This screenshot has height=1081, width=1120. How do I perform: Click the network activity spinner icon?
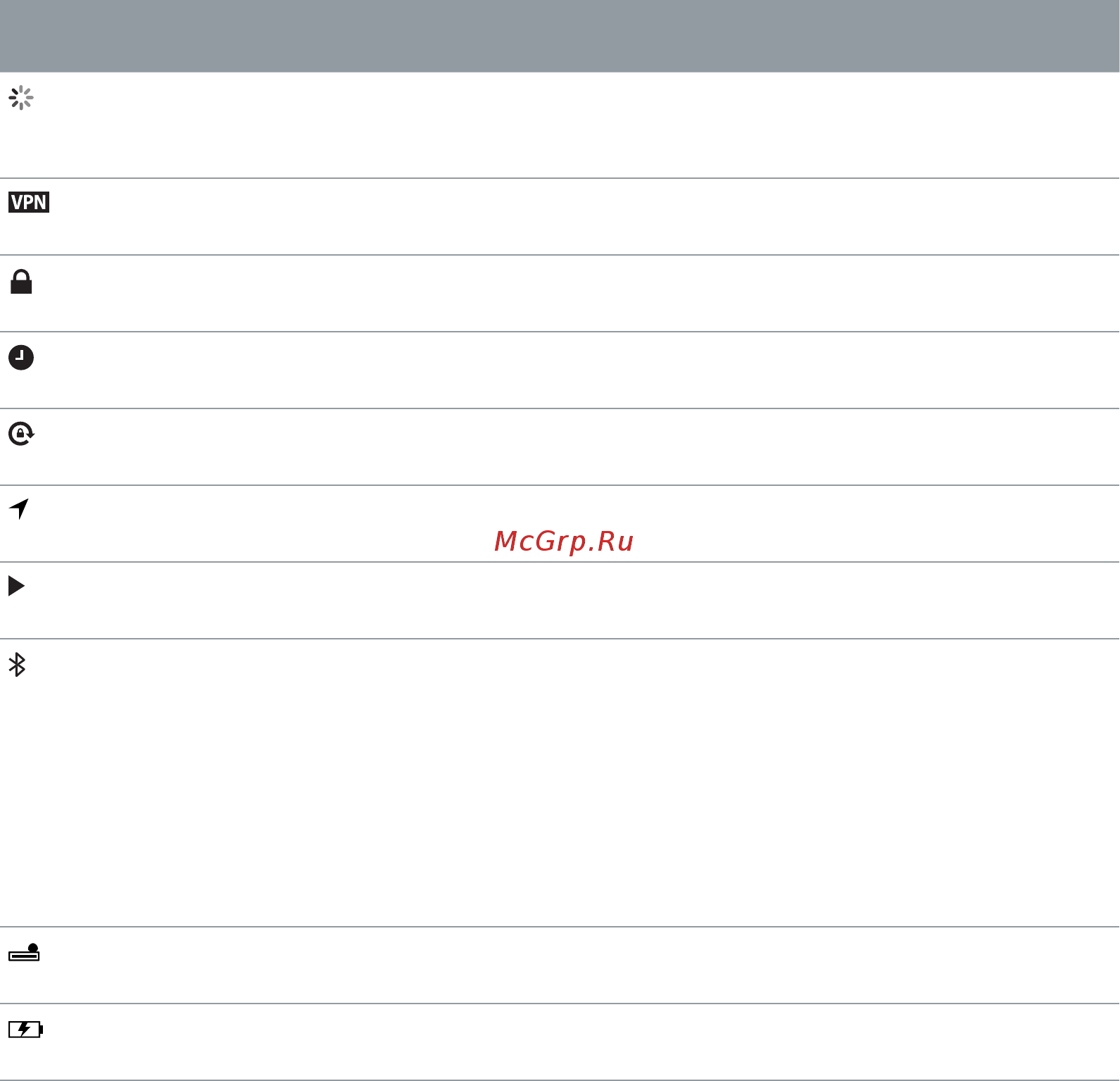[x=21, y=98]
